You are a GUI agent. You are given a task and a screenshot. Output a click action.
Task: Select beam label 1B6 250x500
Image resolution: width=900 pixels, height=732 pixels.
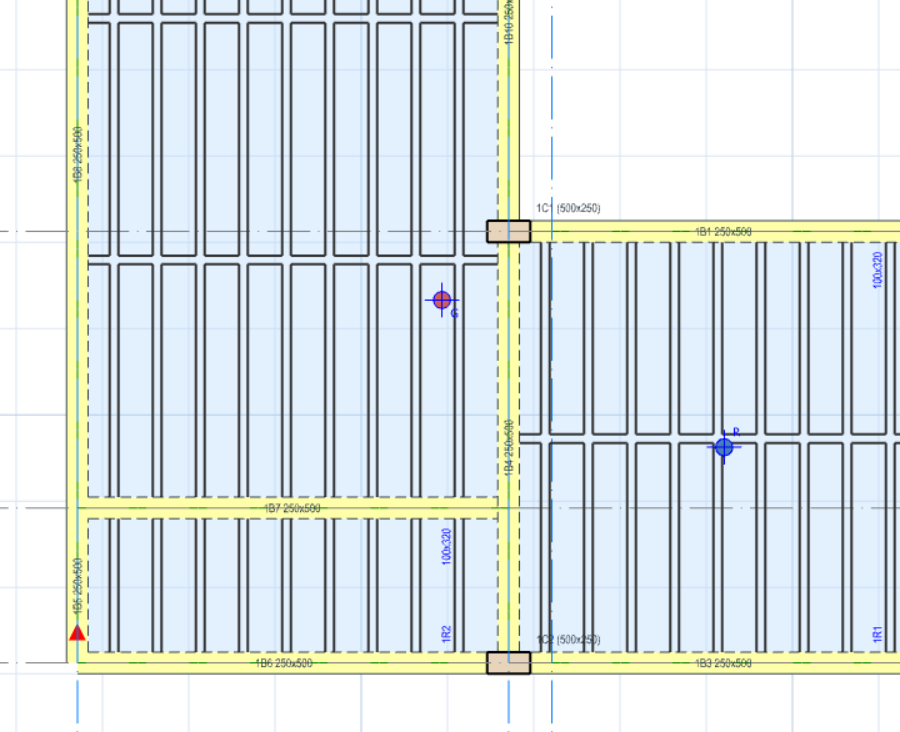tap(284, 664)
